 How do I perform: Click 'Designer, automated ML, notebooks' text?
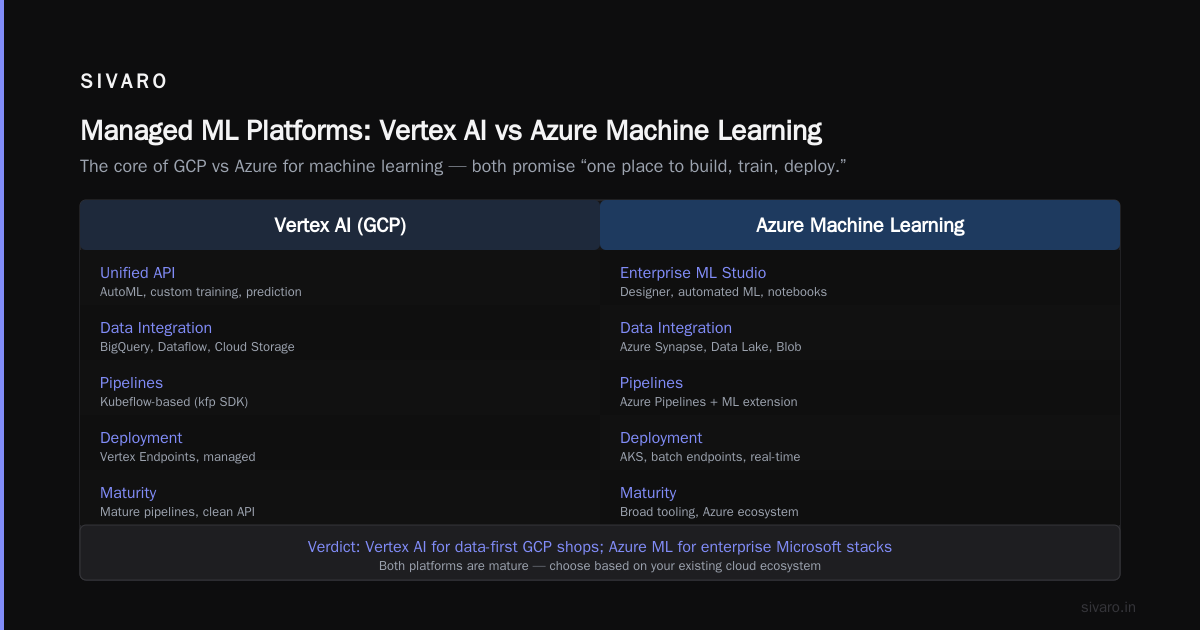click(723, 292)
